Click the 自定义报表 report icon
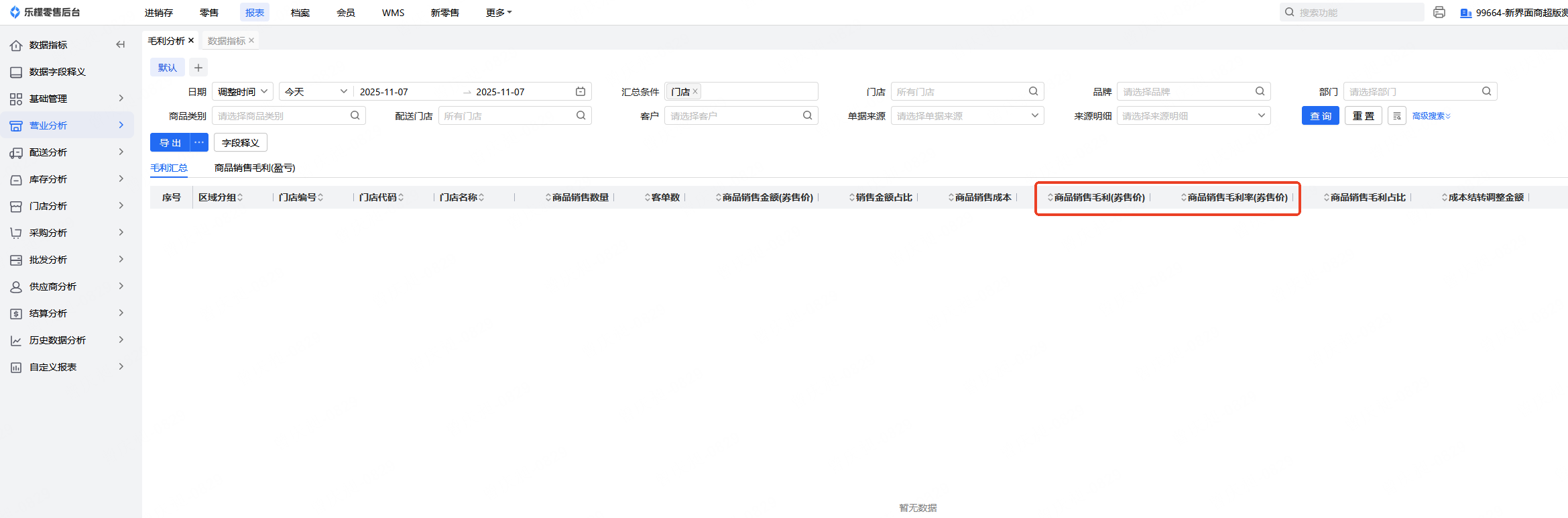1568x518 pixels. (16, 367)
